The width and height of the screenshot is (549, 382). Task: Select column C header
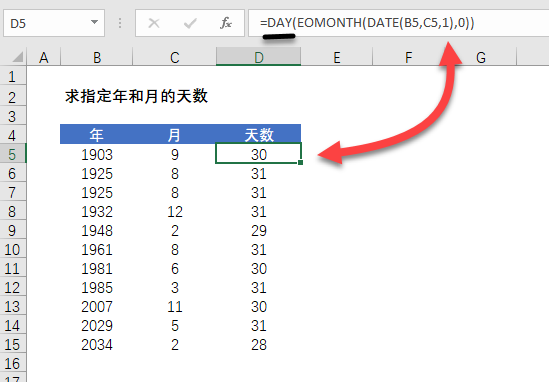click(174, 57)
